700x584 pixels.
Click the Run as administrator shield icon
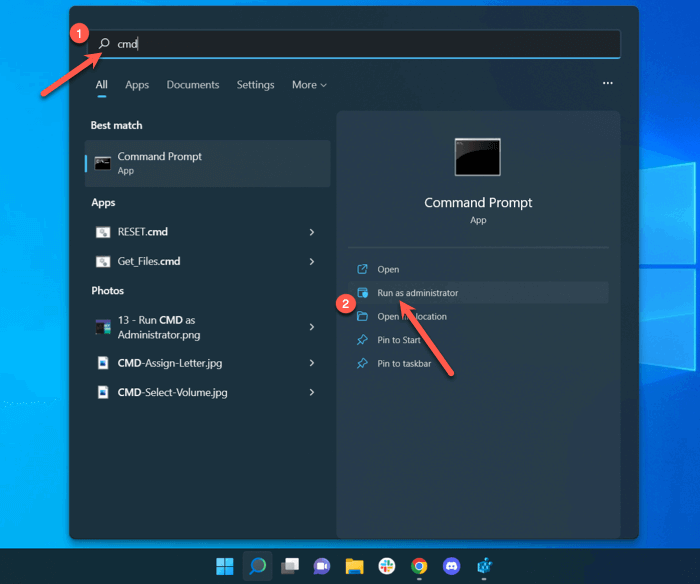[x=362, y=293]
